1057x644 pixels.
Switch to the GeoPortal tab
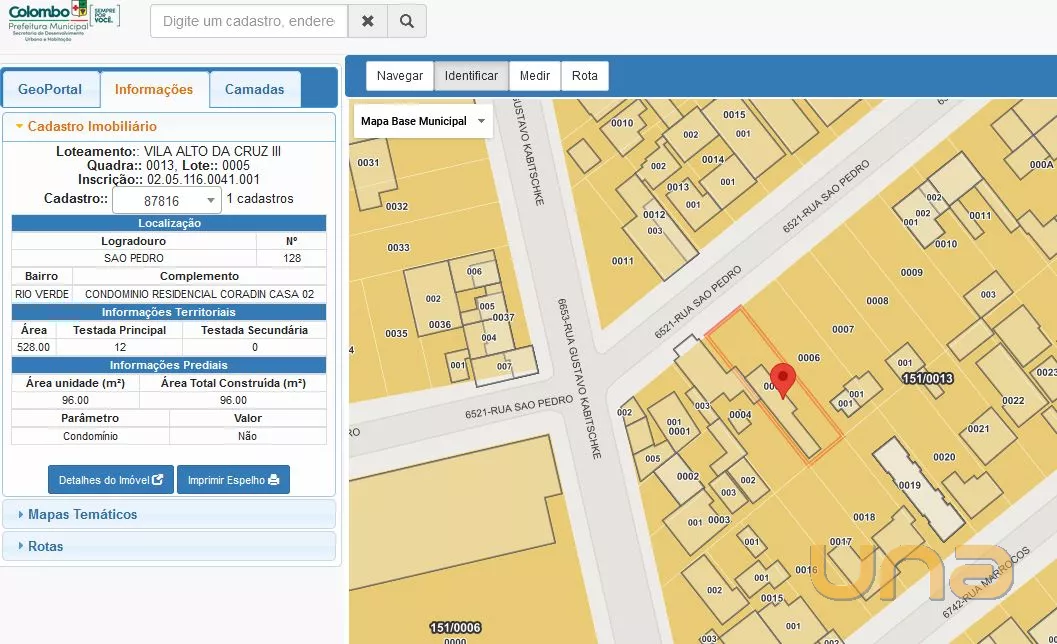pyautogui.click(x=50, y=89)
